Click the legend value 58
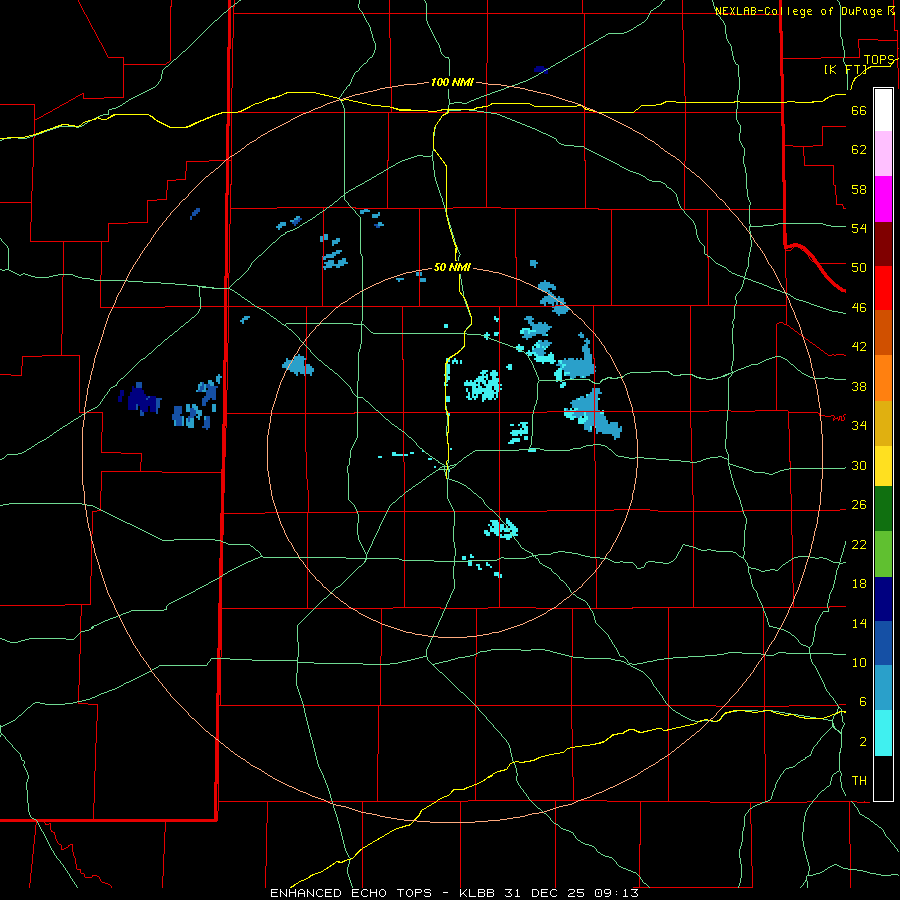The height and width of the screenshot is (900, 900). tap(859, 189)
